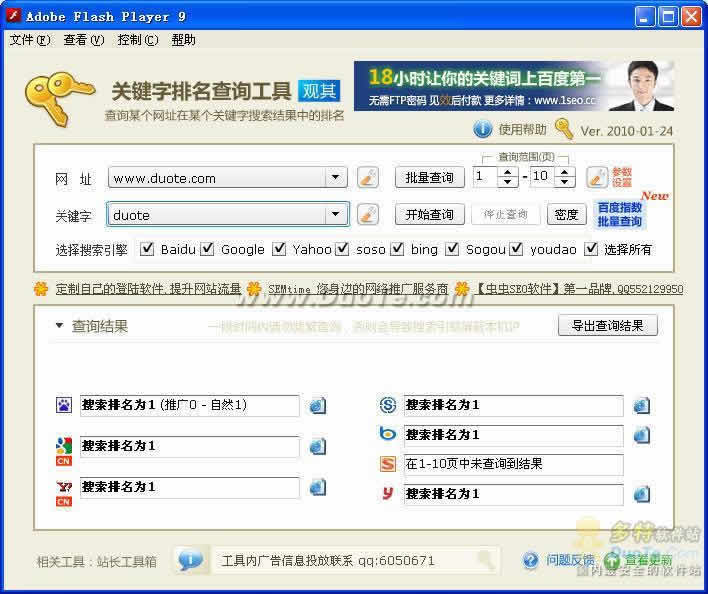Image resolution: width=708 pixels, height=594 pixels.
Task: Collapse the 查询结果 results section
Action: (59, 325)
